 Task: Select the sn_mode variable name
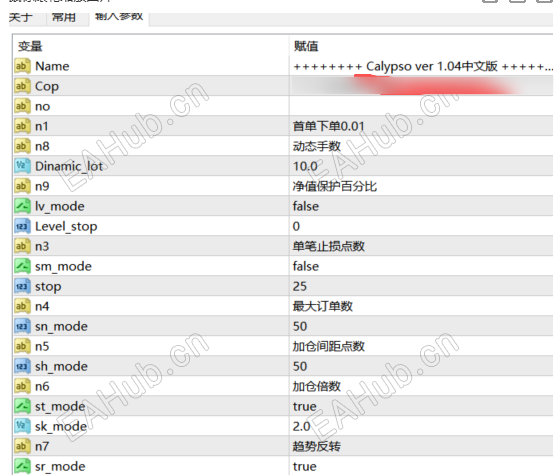pos(61,326)
